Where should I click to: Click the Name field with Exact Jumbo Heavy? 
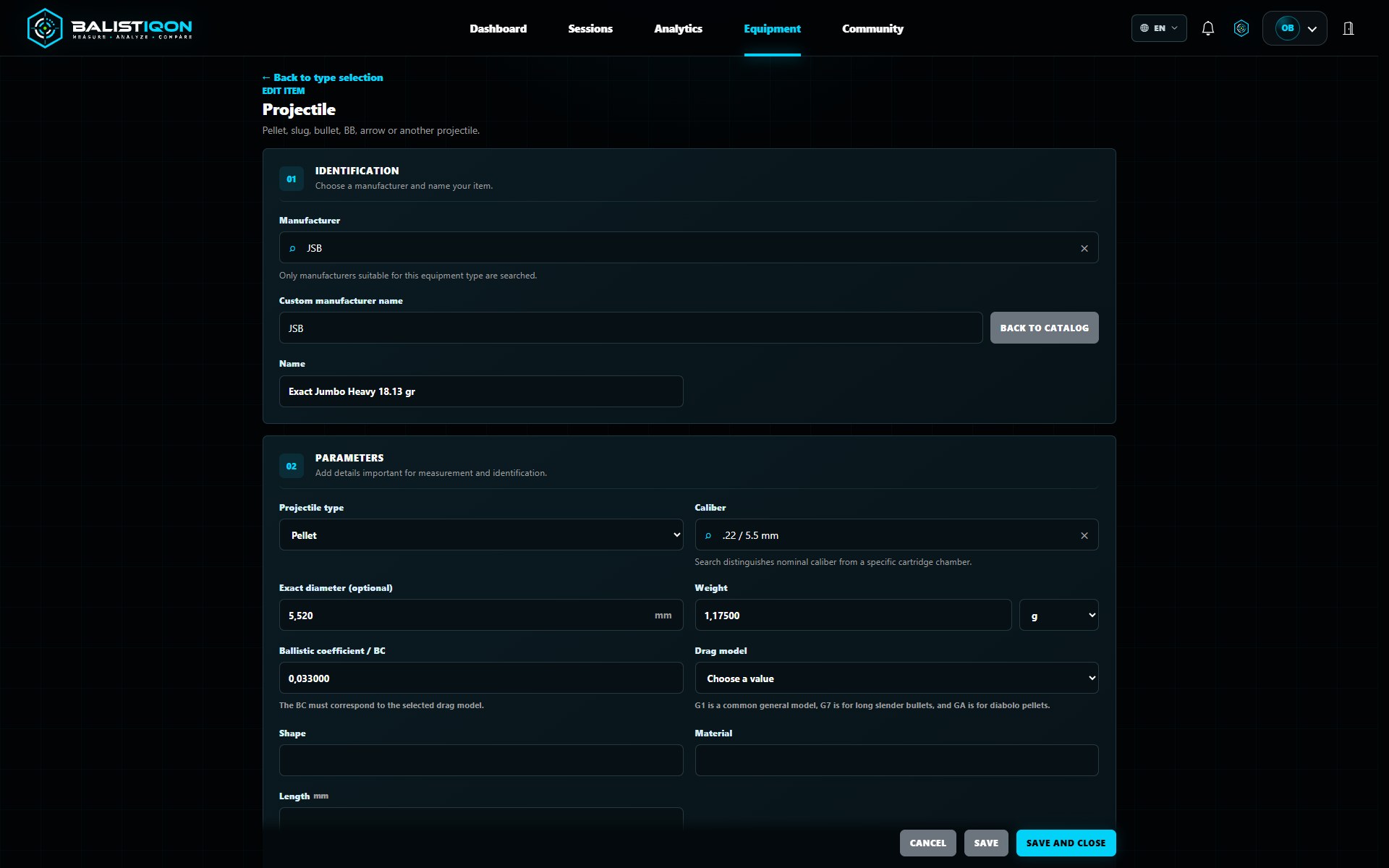481,391
